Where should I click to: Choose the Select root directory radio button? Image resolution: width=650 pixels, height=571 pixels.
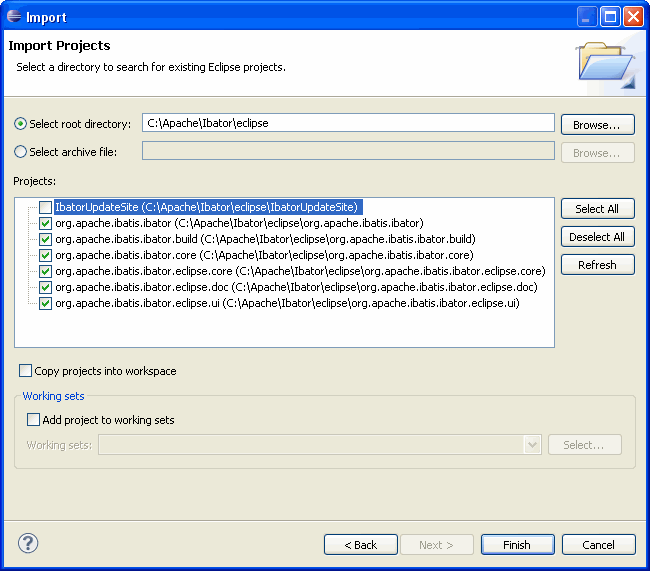20,124
